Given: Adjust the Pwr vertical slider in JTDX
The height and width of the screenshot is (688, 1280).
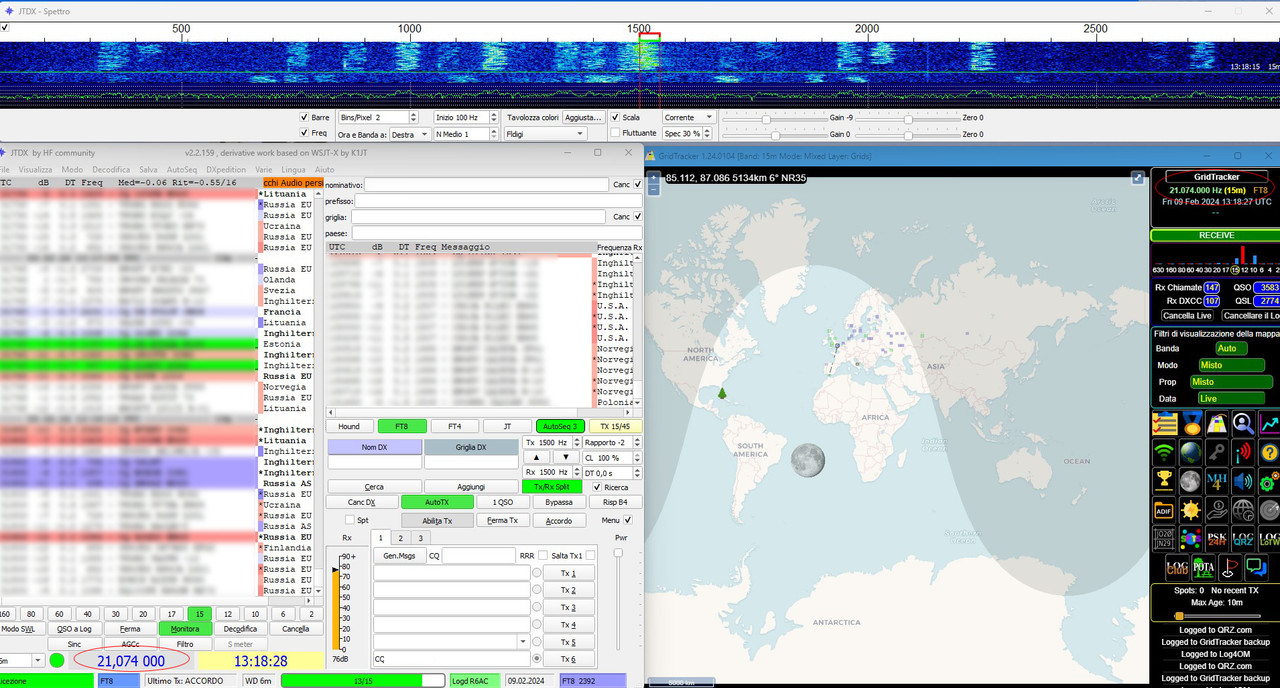Looking at the screenshot, I should click(x=618, y=553).
